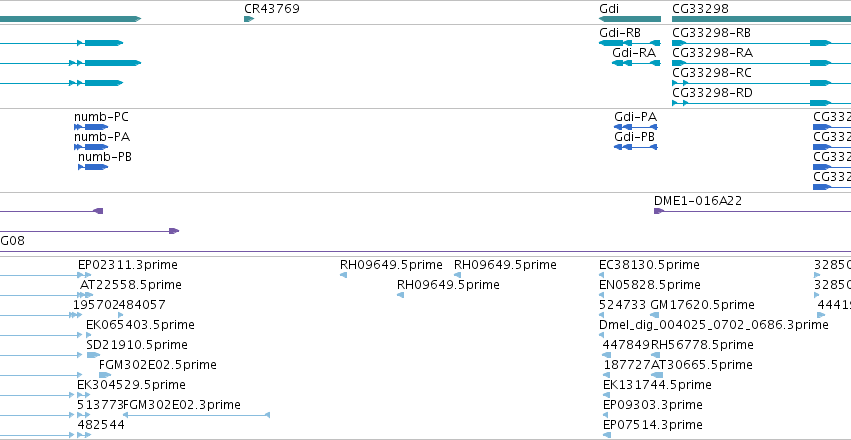Select transcript CG33298-RD
The image size is (851, 440).
tap(712, 93)
